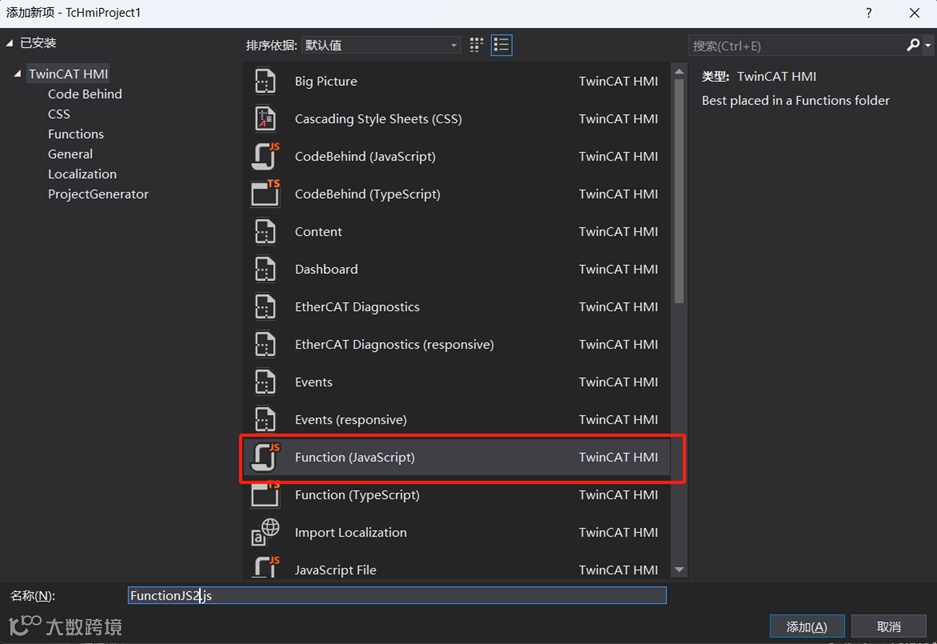Open the sort order dropdown 默认值
Screen dimensions: 937x644
tap(381, 45)
